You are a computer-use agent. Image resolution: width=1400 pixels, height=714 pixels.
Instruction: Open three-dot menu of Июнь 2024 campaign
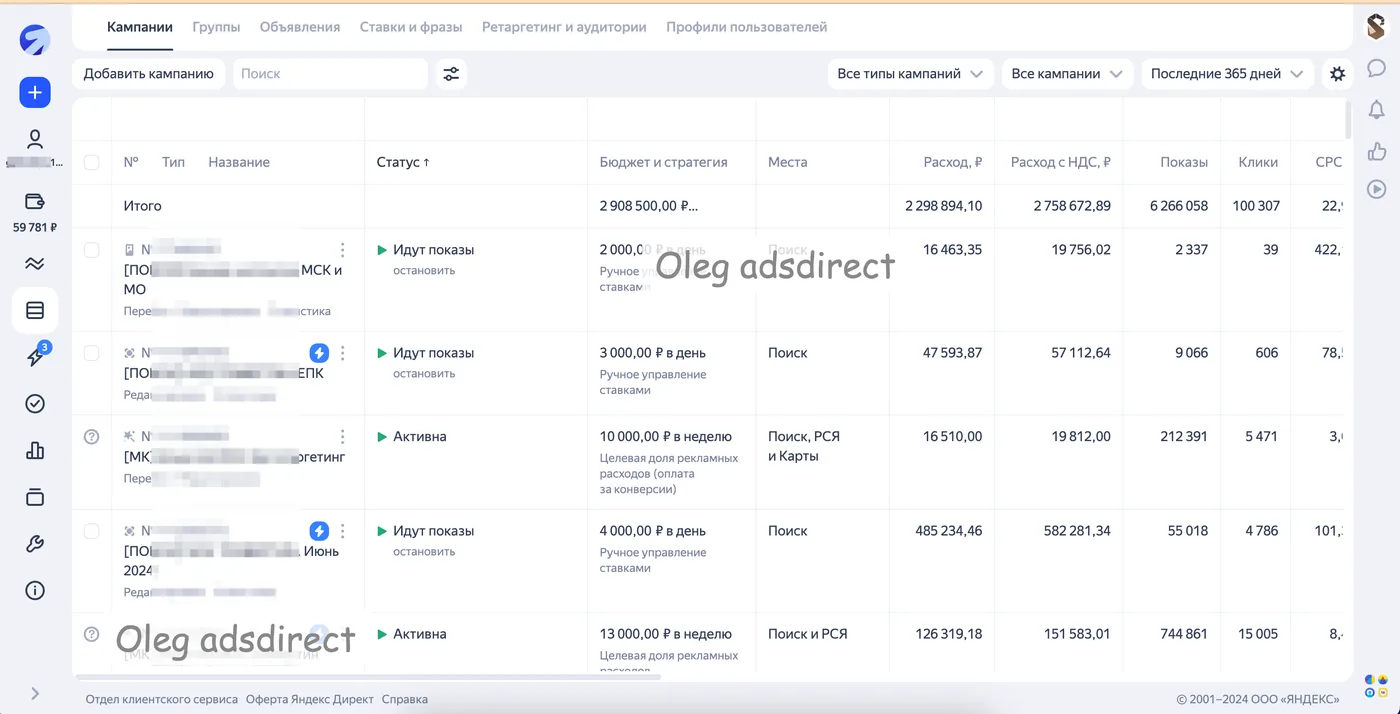(343, 531)
